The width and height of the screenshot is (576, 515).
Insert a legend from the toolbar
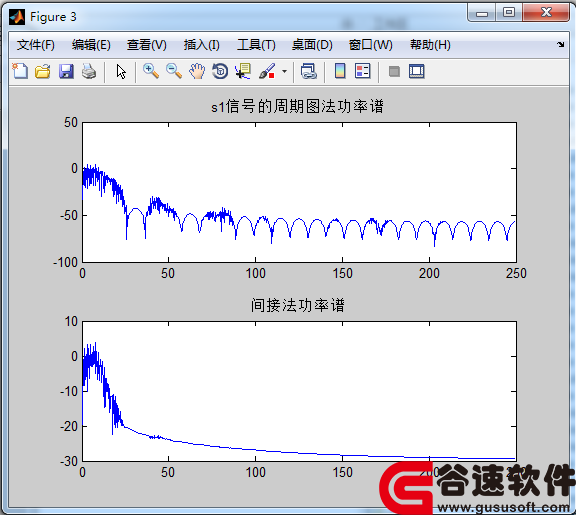click(x=363, y=71)
